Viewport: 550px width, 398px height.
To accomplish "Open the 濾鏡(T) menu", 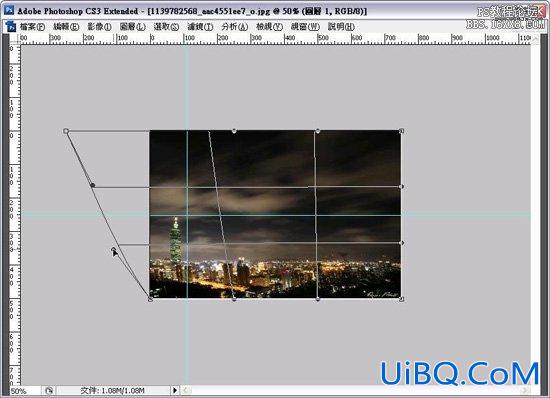I will pos(200,27).
